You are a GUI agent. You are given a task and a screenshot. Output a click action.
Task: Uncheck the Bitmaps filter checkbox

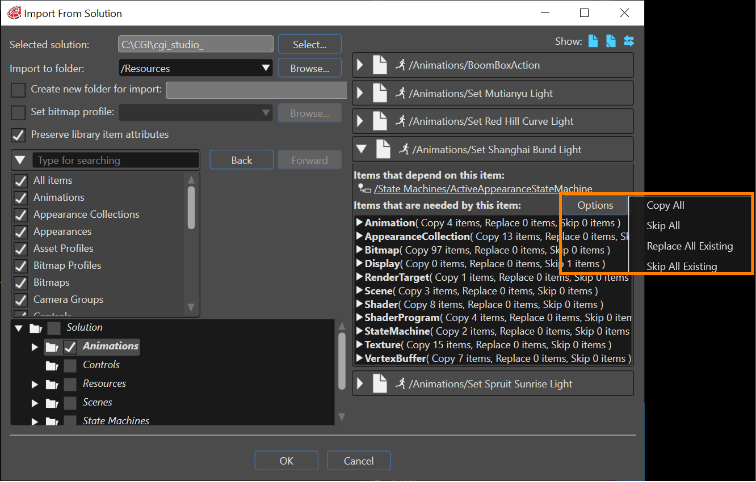21,283
